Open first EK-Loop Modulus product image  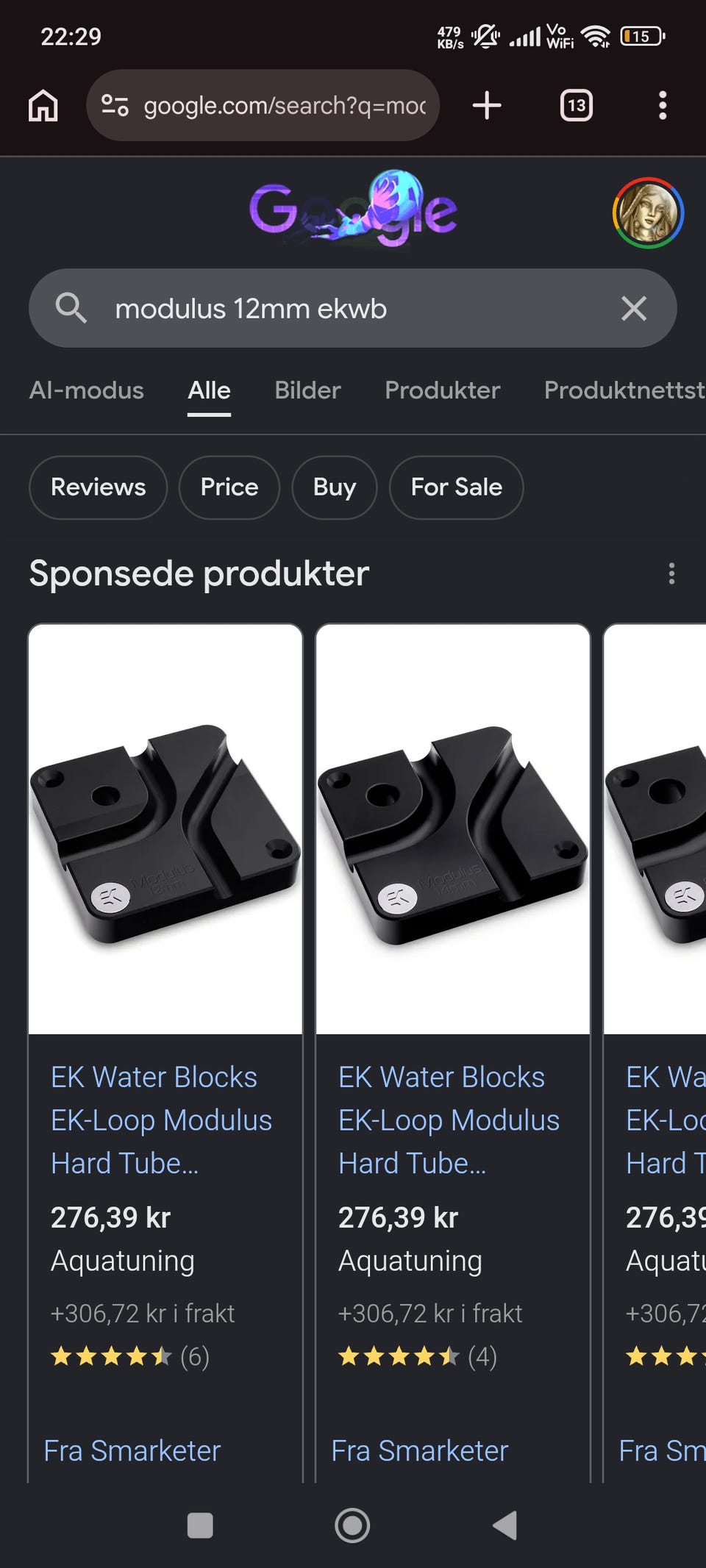[x=165, y=829]
